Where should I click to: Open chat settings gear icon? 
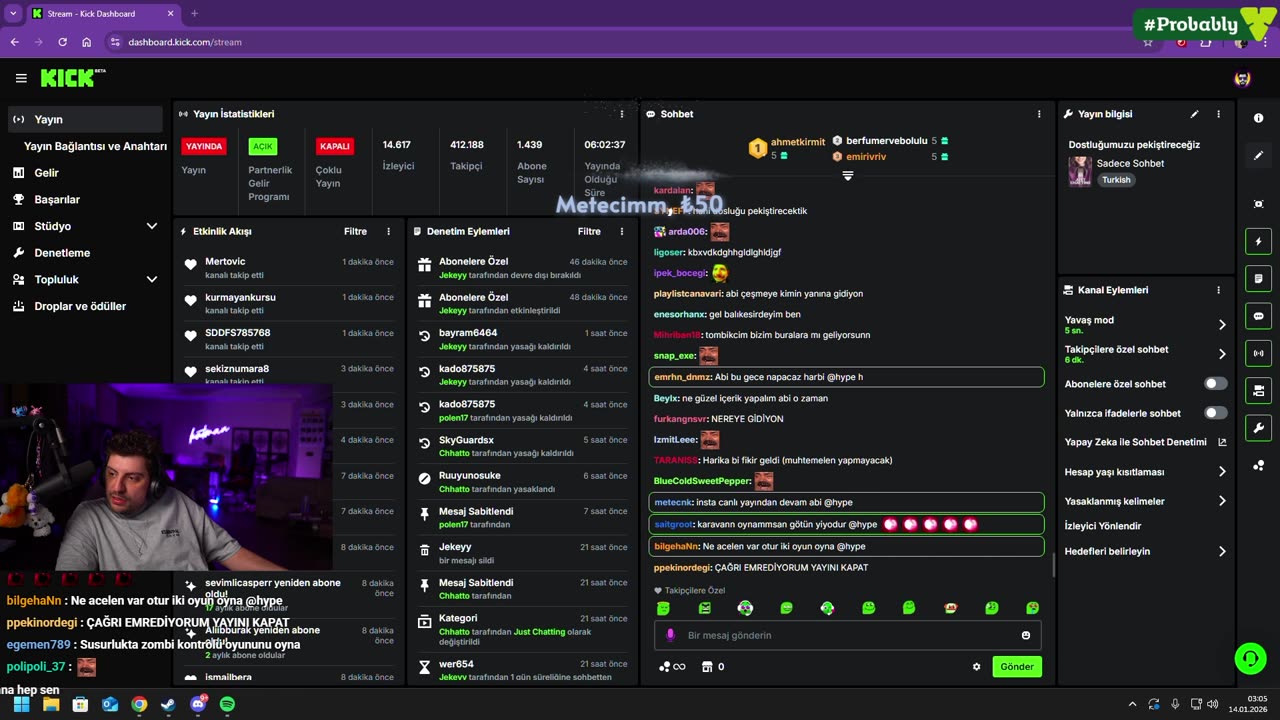977,667
